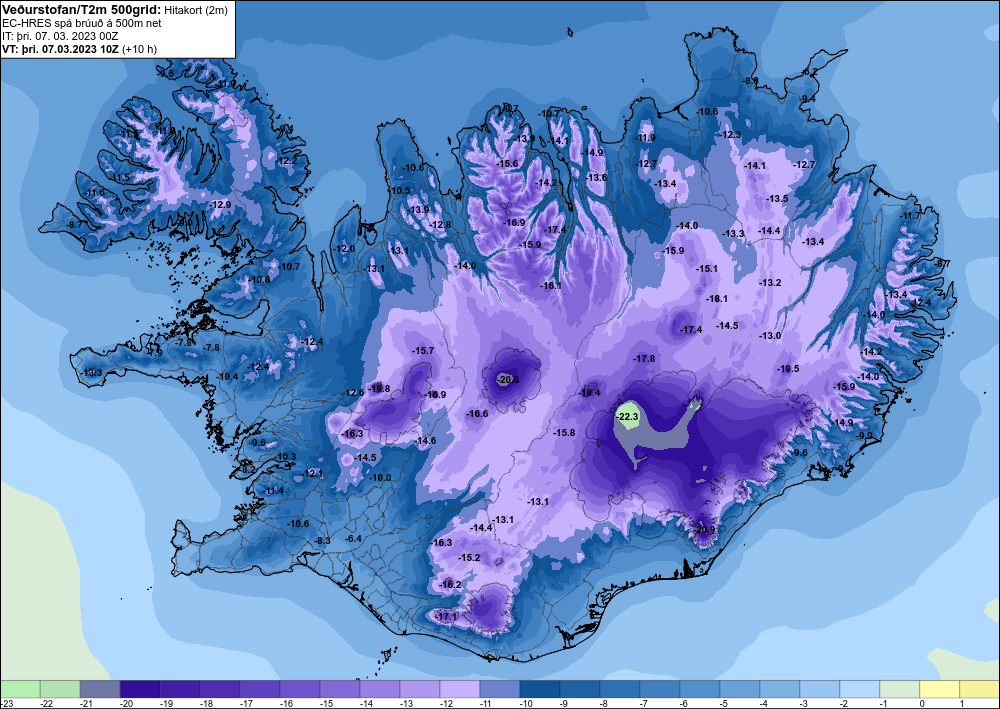Click the -13.5 temperature label
Image resolution: width=1000 pixels, height=709 pixels.
point(777,199)
